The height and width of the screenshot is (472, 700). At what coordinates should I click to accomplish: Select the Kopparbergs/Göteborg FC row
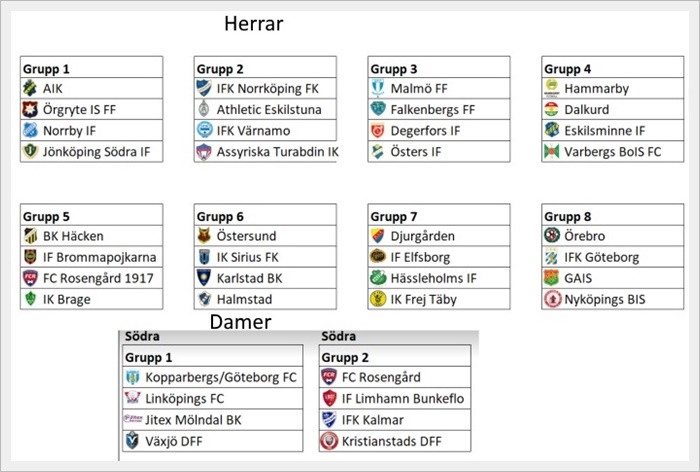(x=213, y=377)
